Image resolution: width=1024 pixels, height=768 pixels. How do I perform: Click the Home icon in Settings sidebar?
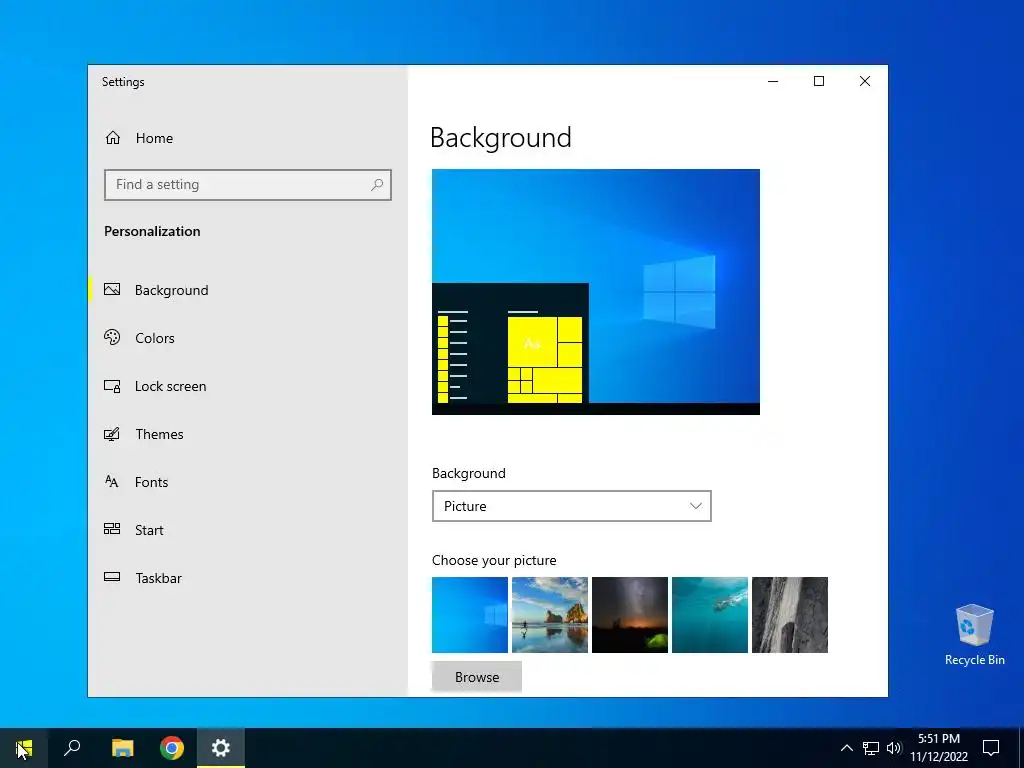point(113,138)
